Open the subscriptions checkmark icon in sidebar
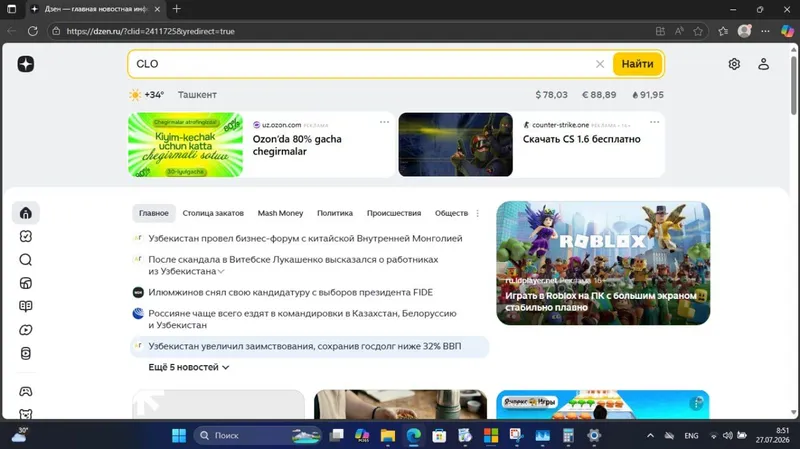 [x=26, y=236]
